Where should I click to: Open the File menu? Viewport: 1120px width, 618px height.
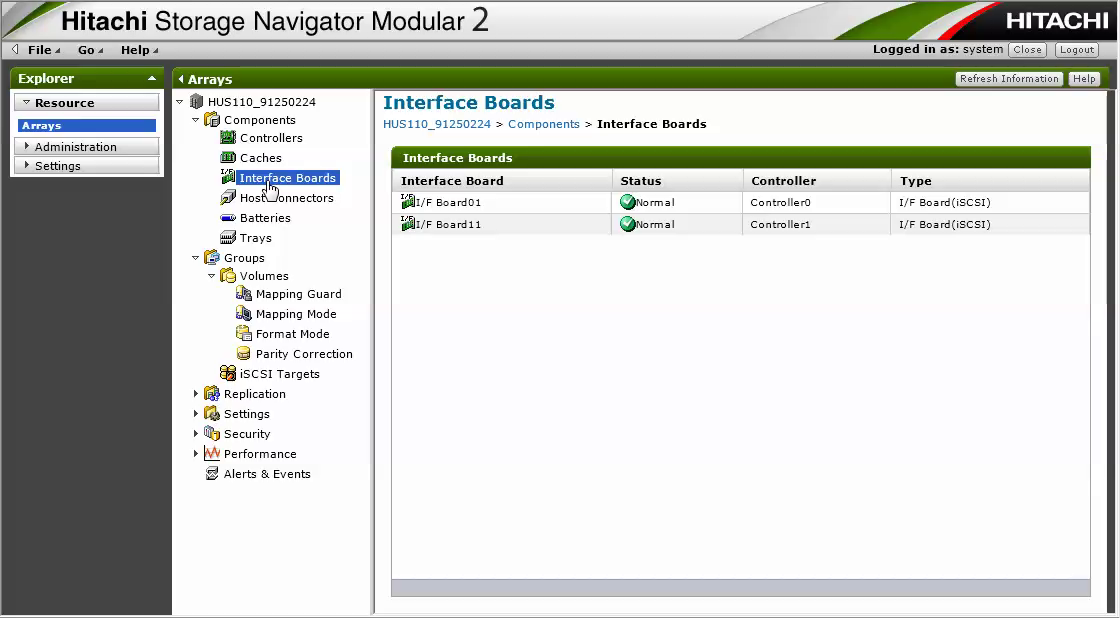[44, 49]
